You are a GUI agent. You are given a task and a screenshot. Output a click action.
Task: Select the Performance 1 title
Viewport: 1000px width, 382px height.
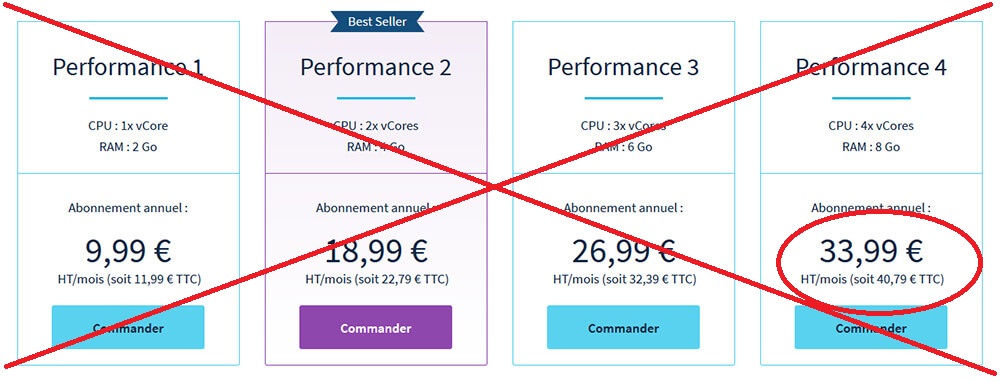[128, 67]
